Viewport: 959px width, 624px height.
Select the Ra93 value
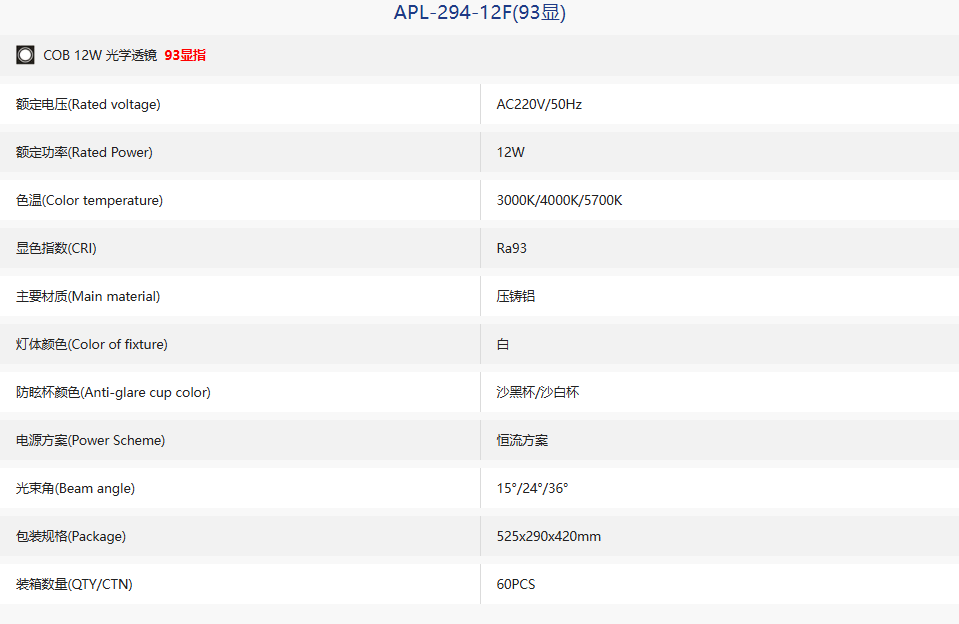pos(511,248)
